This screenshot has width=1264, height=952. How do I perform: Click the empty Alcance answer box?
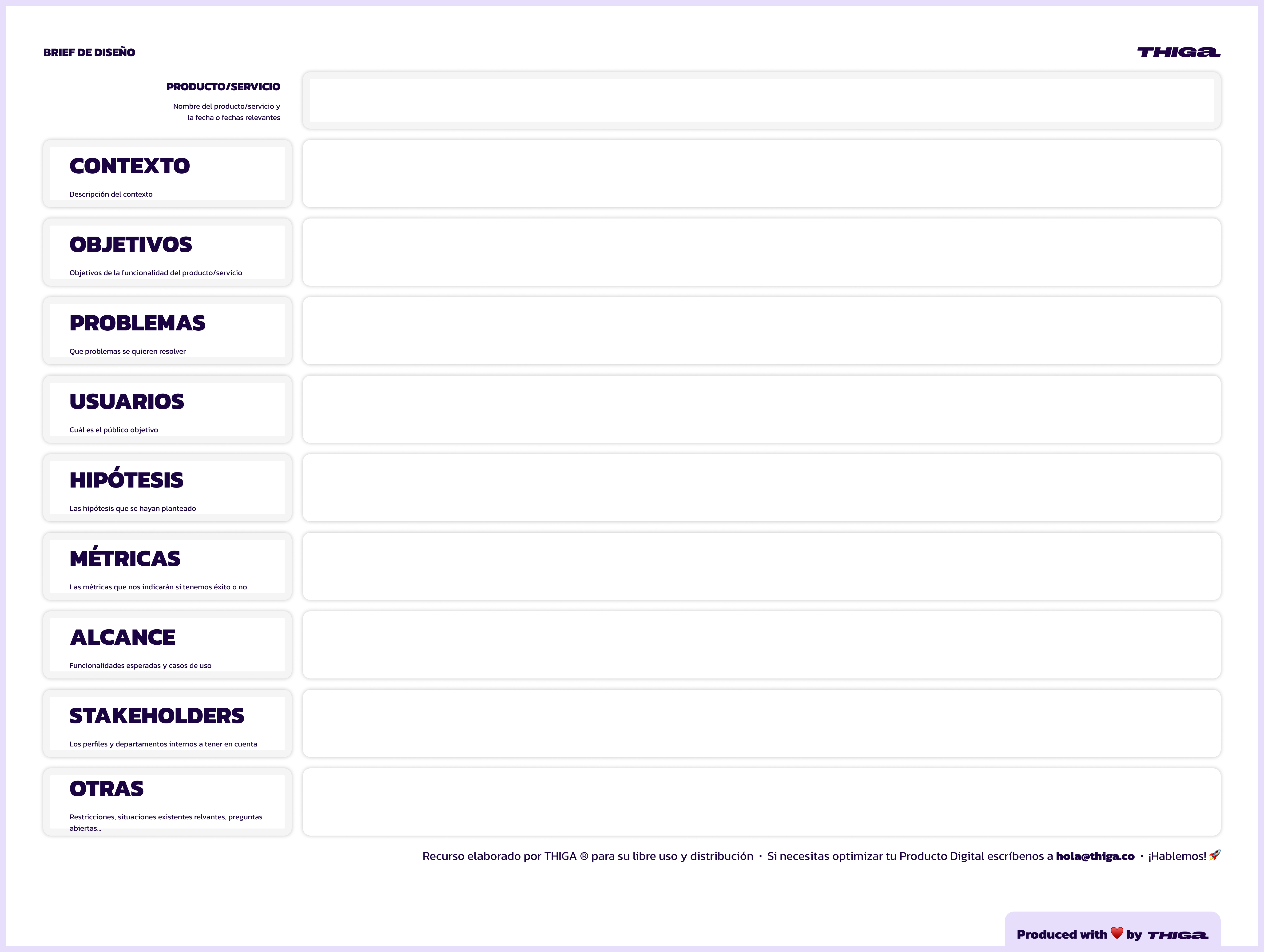click(x=761, y=645)
